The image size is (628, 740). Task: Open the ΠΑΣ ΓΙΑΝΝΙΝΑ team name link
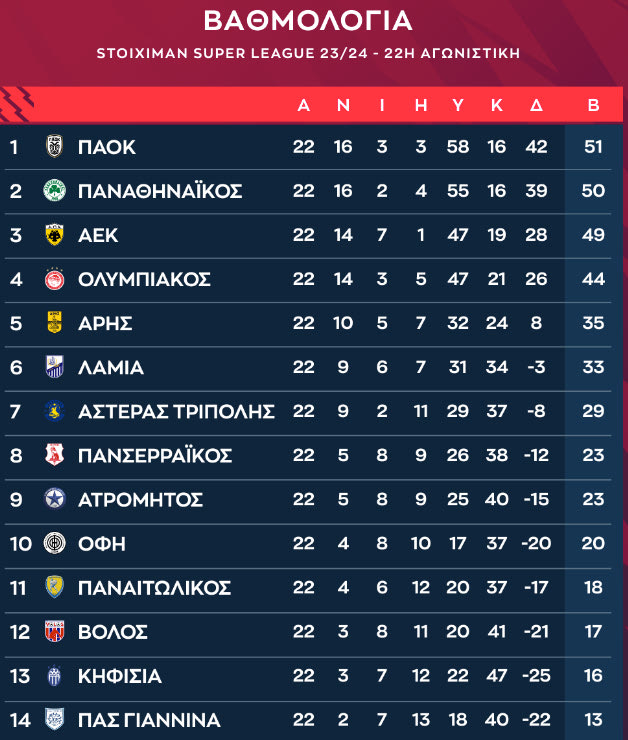pyautogui.click(x=149, y=720)
